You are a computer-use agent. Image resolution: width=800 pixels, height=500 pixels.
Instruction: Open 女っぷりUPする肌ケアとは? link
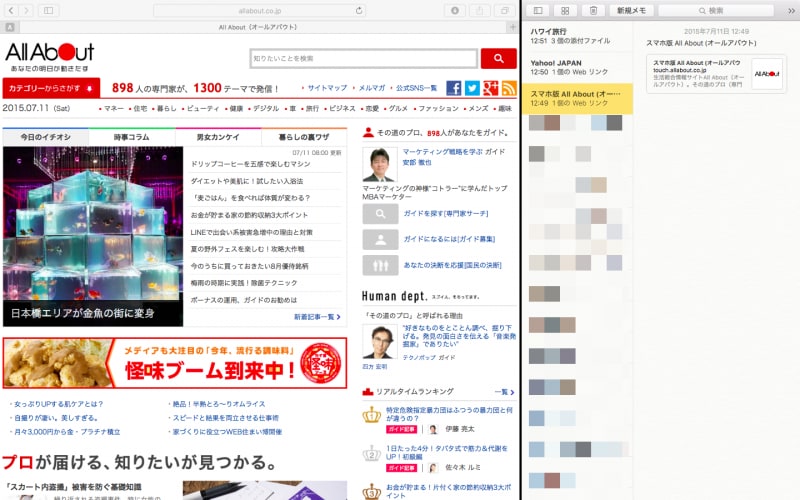pos(58,404)
